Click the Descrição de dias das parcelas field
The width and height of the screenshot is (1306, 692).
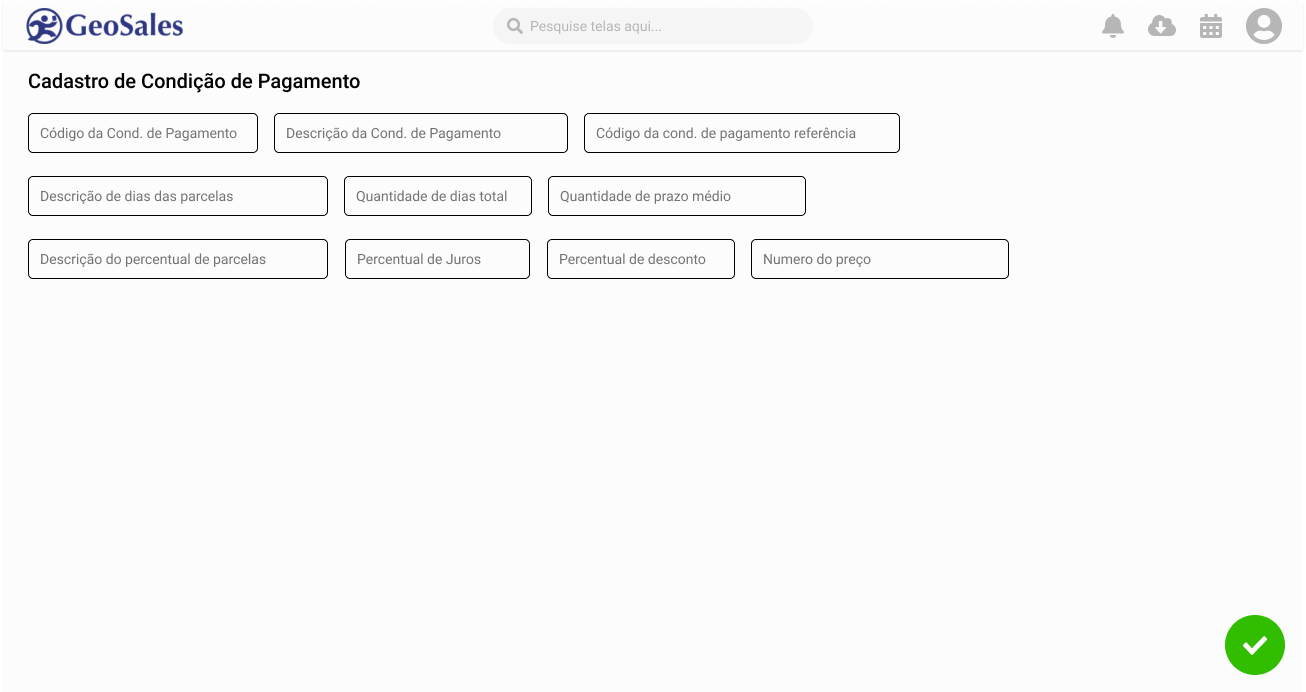(x=178, y=196)
